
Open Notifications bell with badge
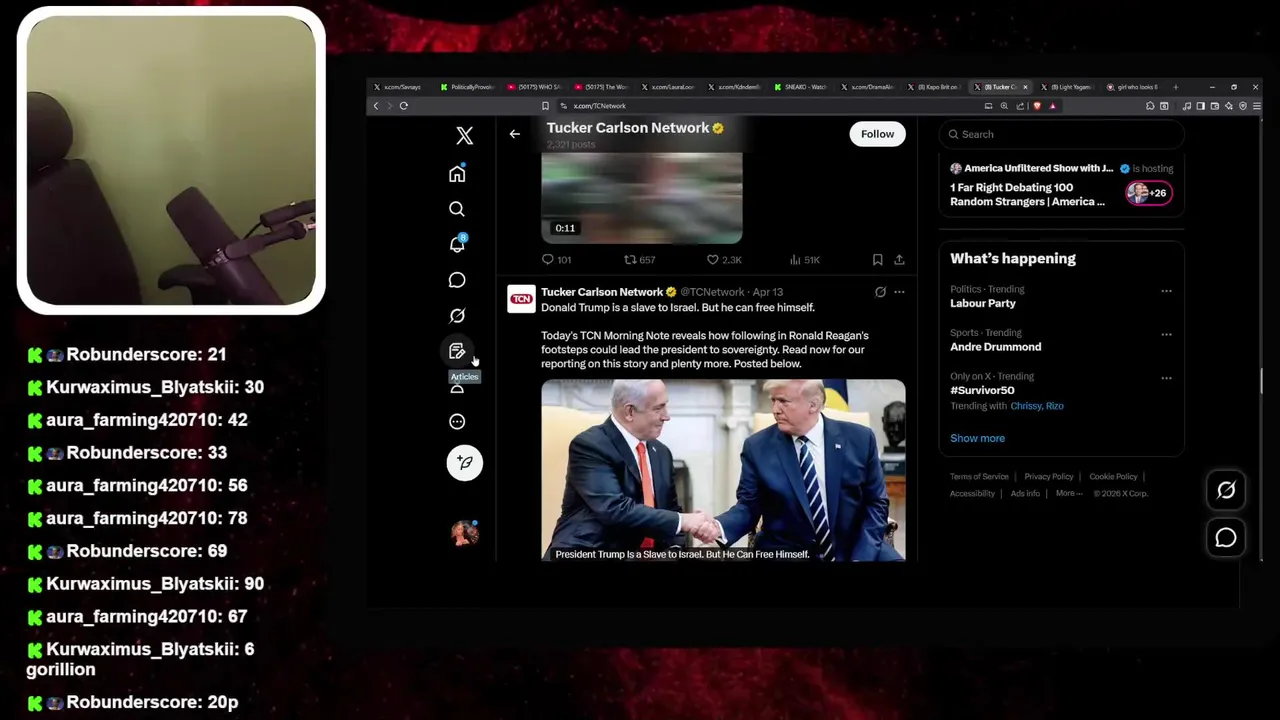tap(457, 244)
